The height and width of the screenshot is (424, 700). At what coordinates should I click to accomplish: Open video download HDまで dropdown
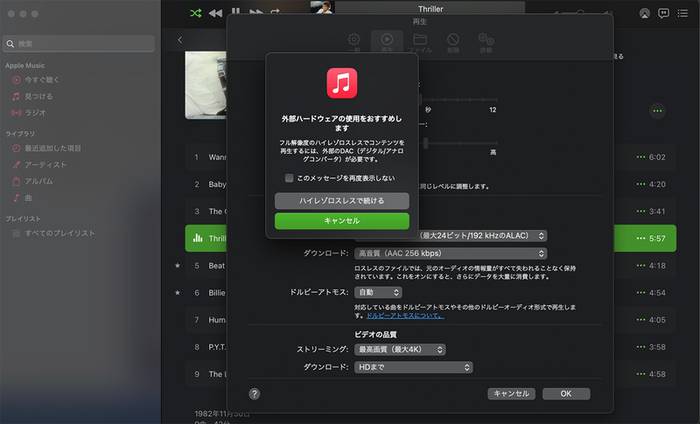413,367
